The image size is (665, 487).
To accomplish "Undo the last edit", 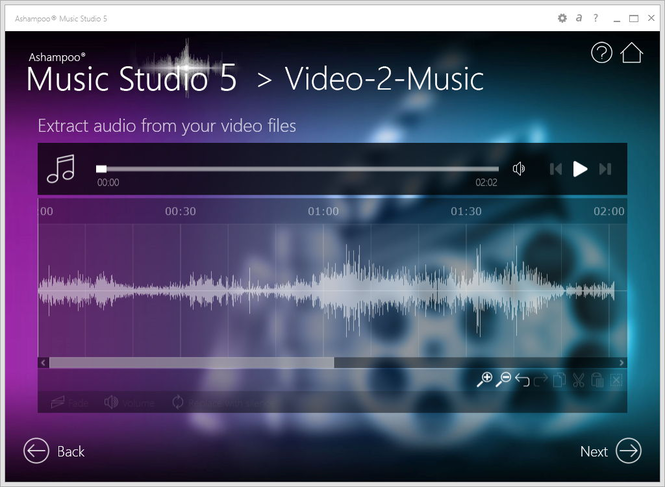I will point(522,380).
